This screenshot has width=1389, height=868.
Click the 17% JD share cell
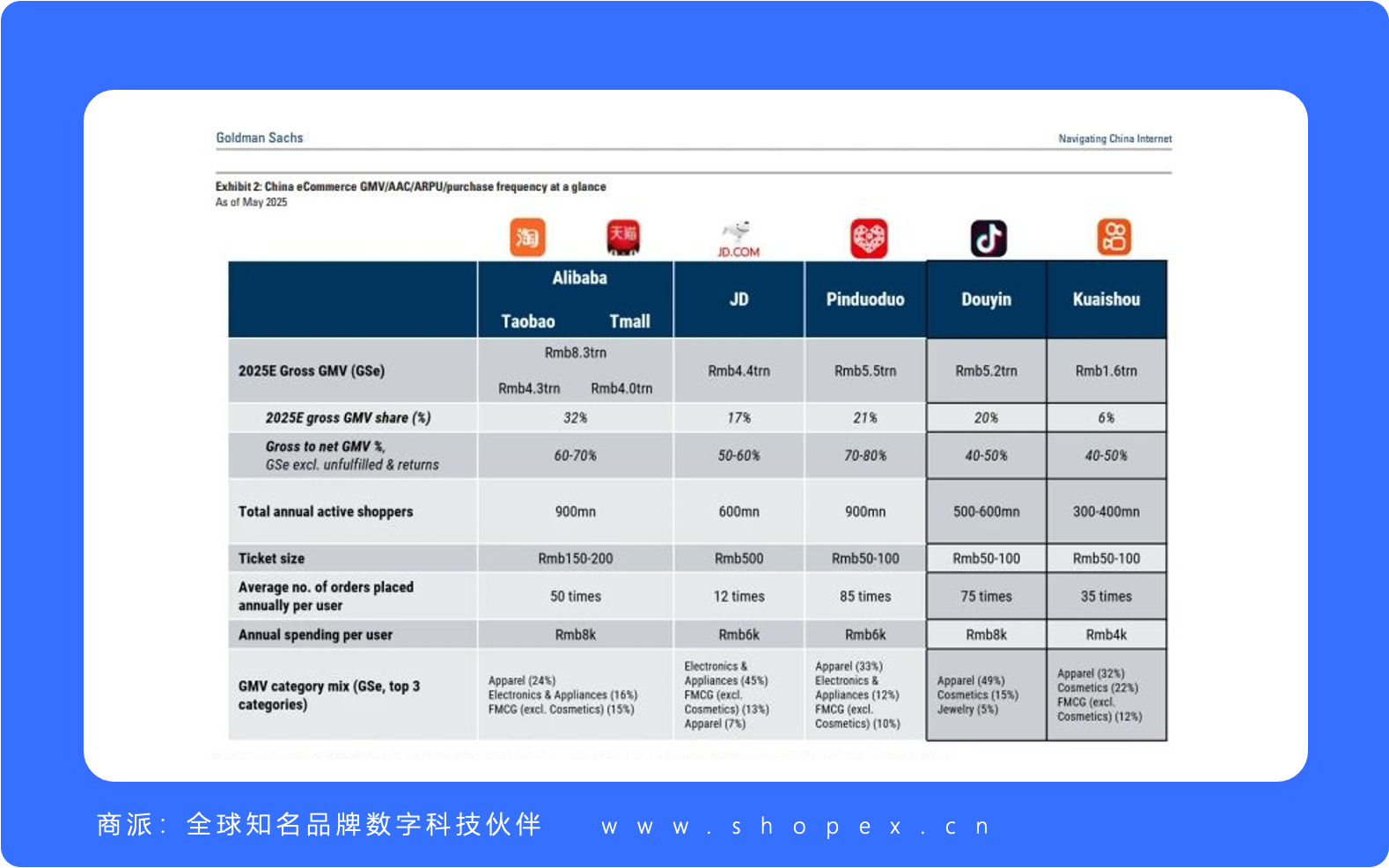739,417
